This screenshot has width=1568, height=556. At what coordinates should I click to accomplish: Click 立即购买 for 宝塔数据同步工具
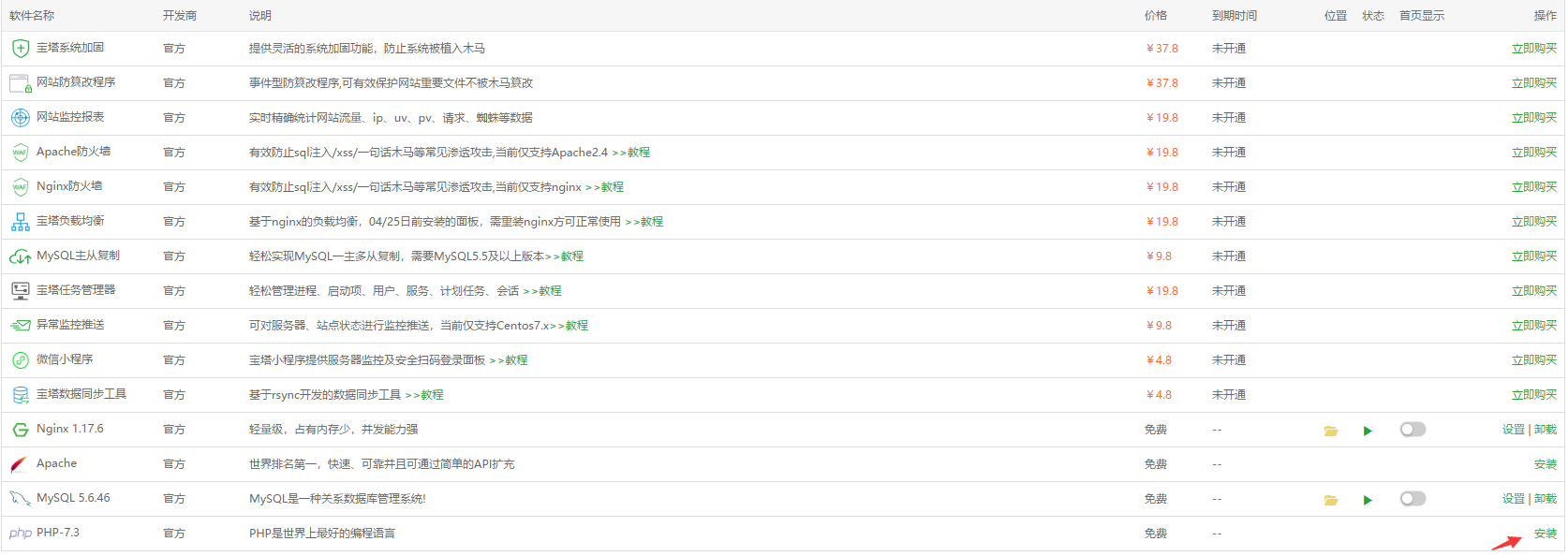tap(1534, 395)
